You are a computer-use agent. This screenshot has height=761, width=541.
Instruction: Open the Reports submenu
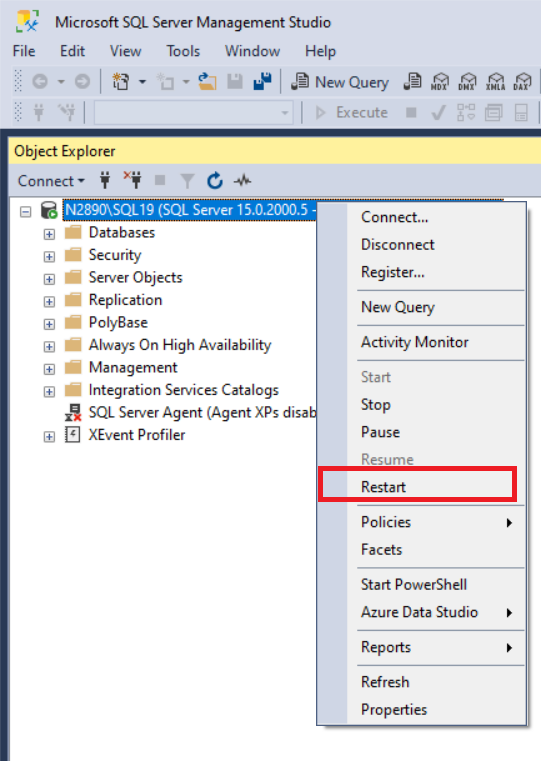pyautogui.click(x=422, y=647)
